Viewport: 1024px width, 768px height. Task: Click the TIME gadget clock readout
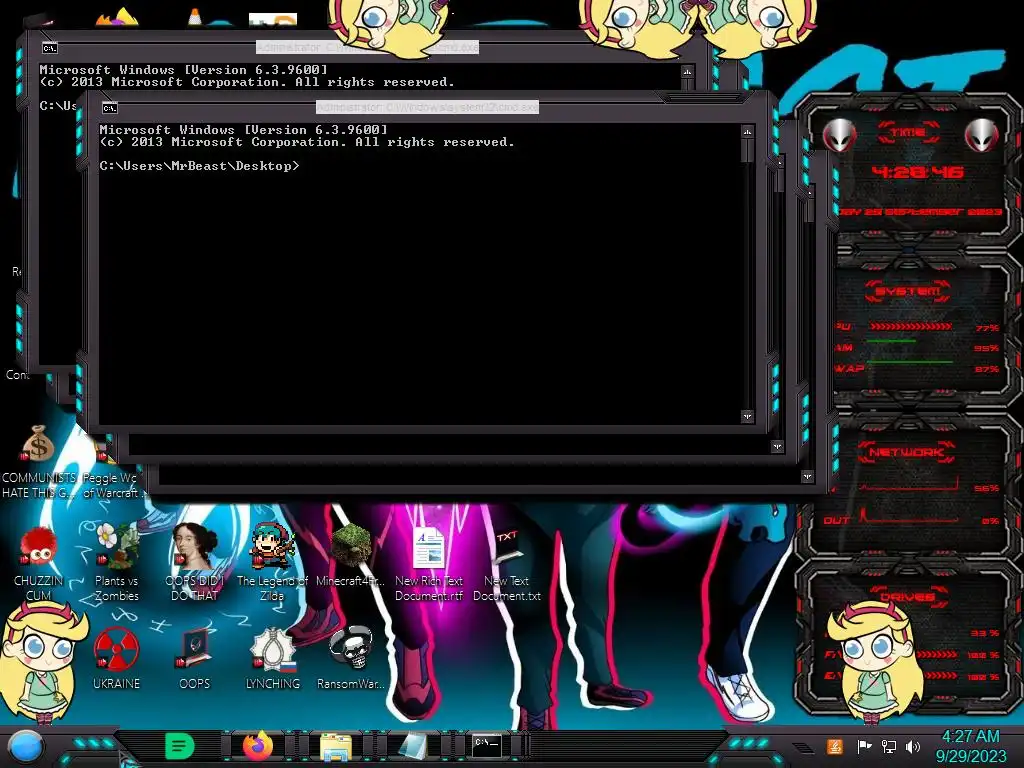(x=918, y=172)
